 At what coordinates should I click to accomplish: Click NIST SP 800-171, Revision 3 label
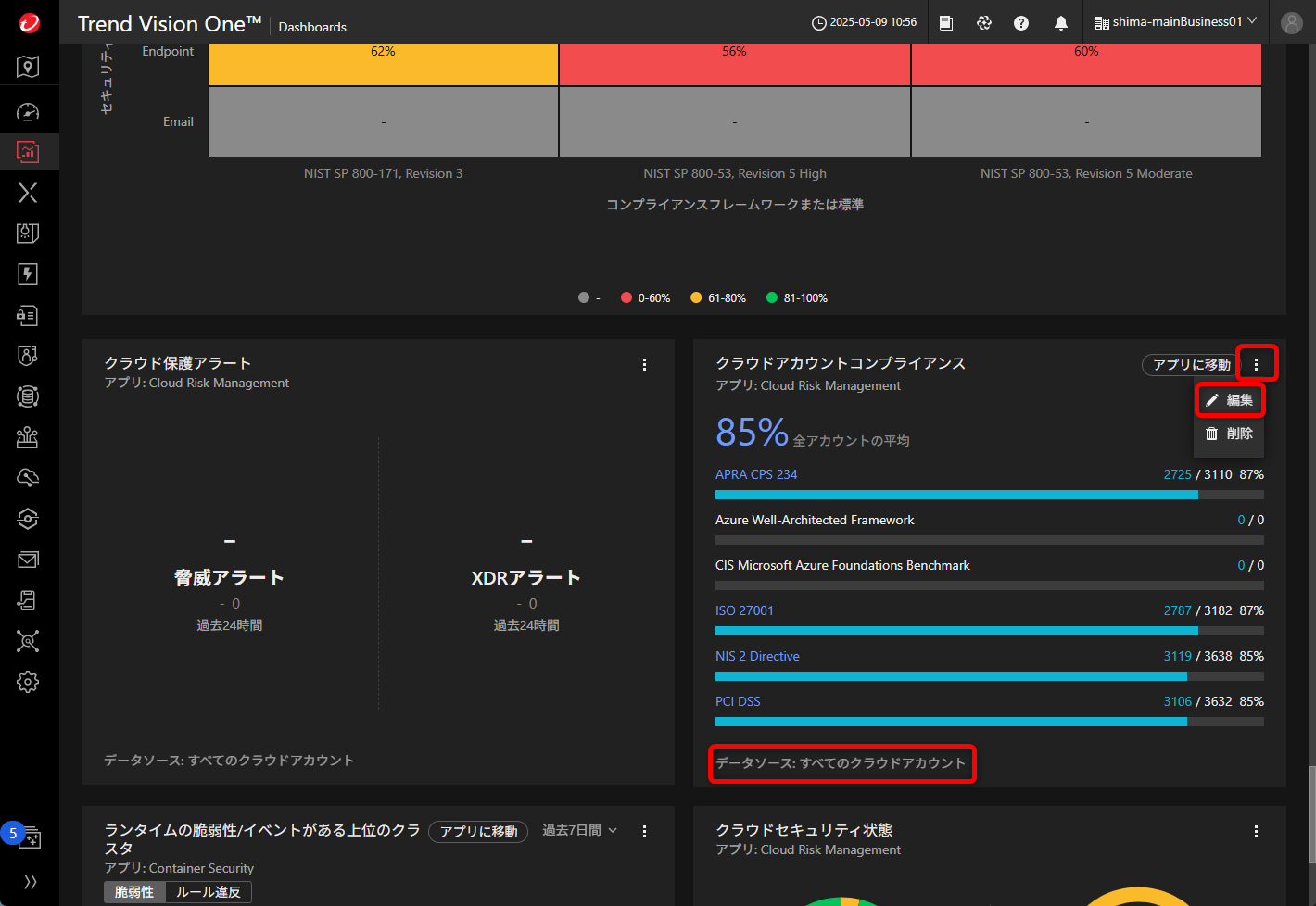pyautogui.click(x=383, y=173)
